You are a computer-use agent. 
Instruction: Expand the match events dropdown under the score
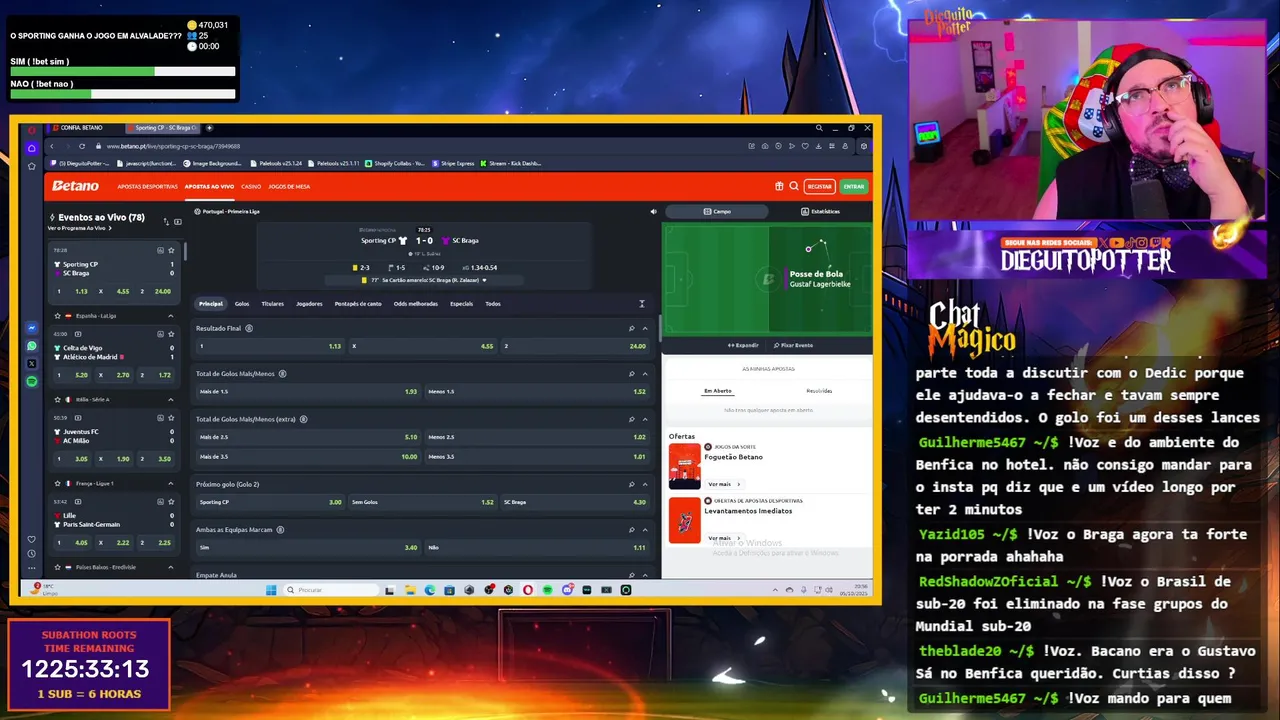coord(485,280)
